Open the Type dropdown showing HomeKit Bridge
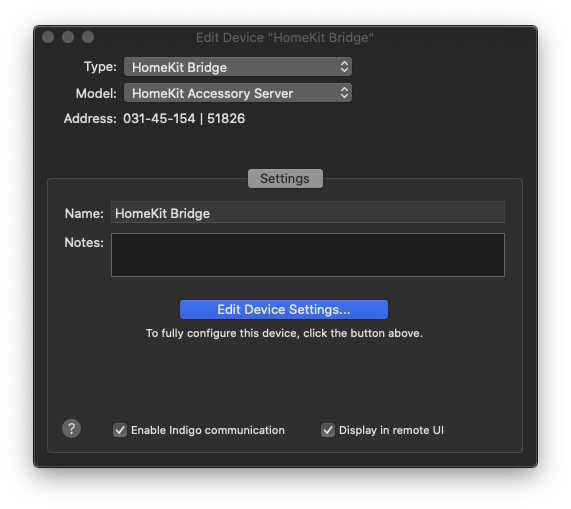Viewport: 571px width, 509px height. point(238,67)
